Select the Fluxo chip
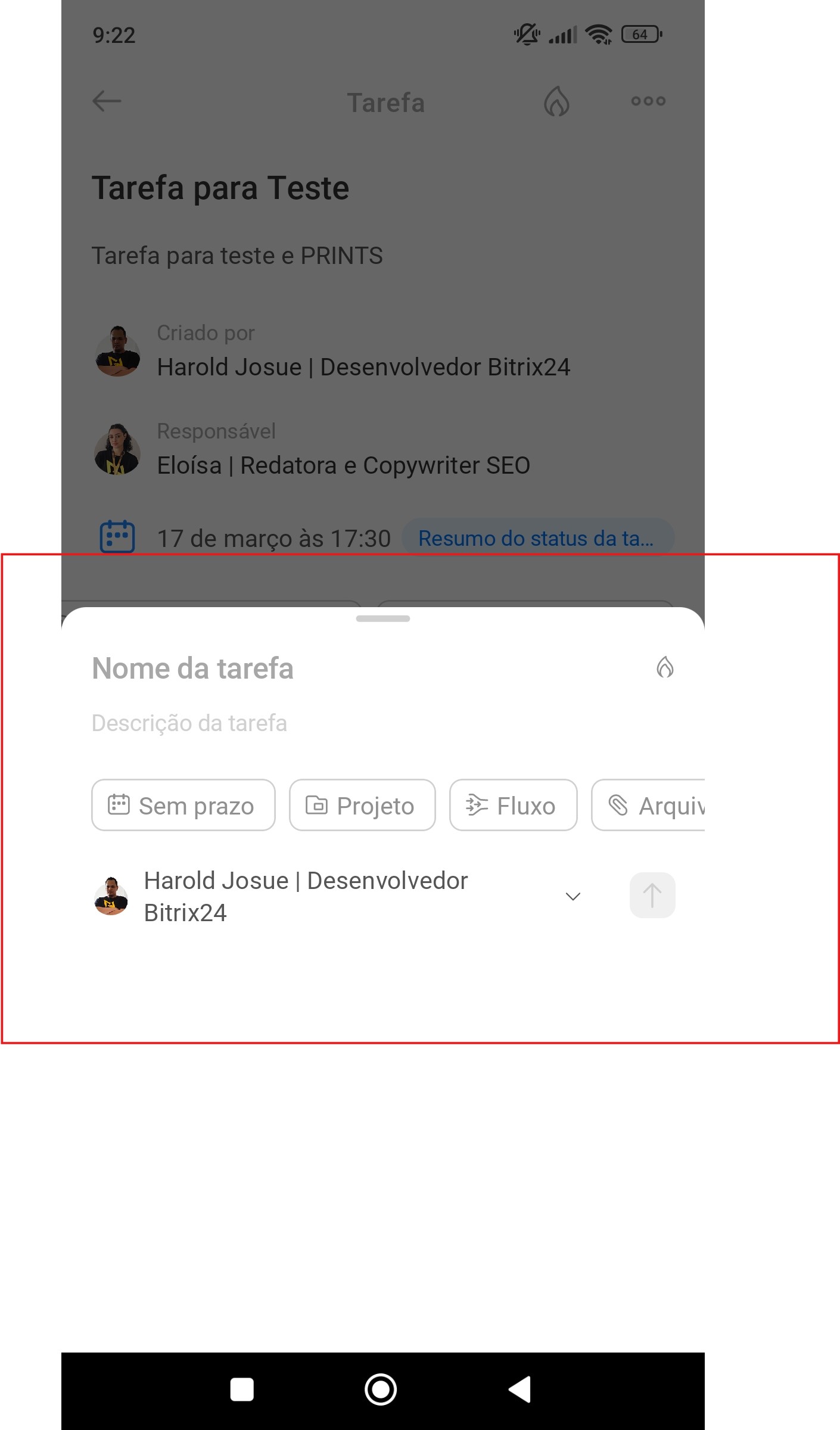 point(514,805)
